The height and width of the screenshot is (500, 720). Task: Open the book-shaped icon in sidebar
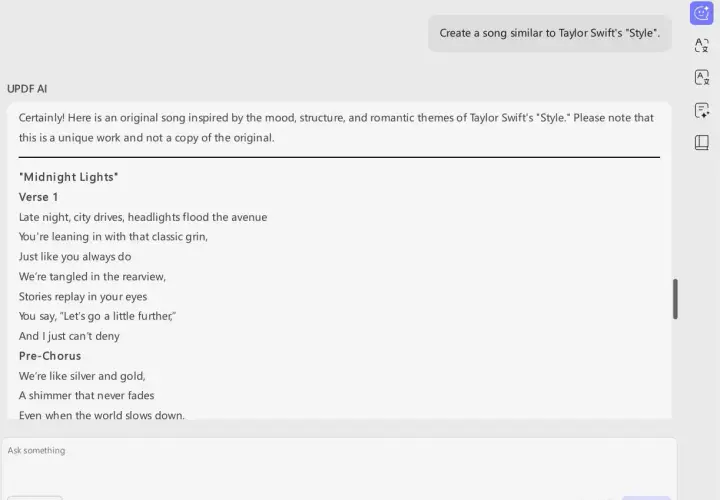(701, 142)
